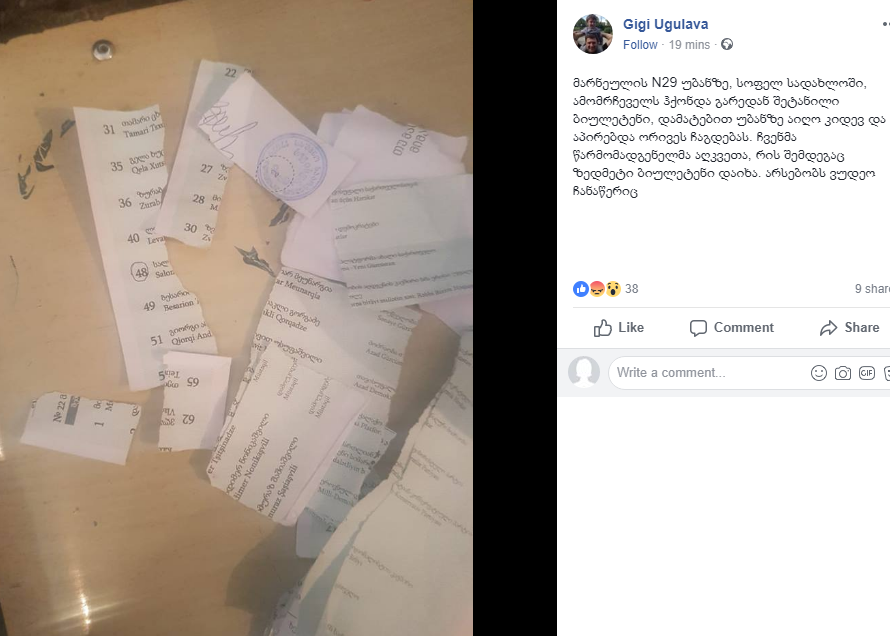View the 9 shares list

[x=872, y=289]
